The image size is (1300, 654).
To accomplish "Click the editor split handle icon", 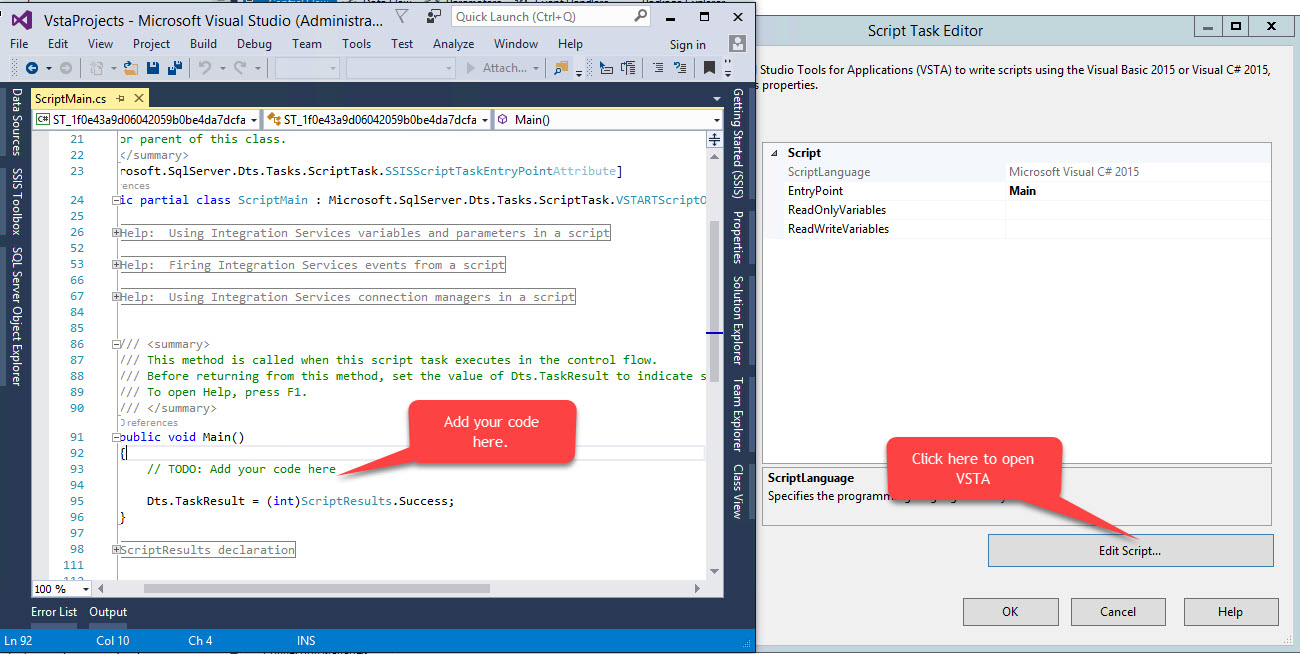I will [715, 140].
